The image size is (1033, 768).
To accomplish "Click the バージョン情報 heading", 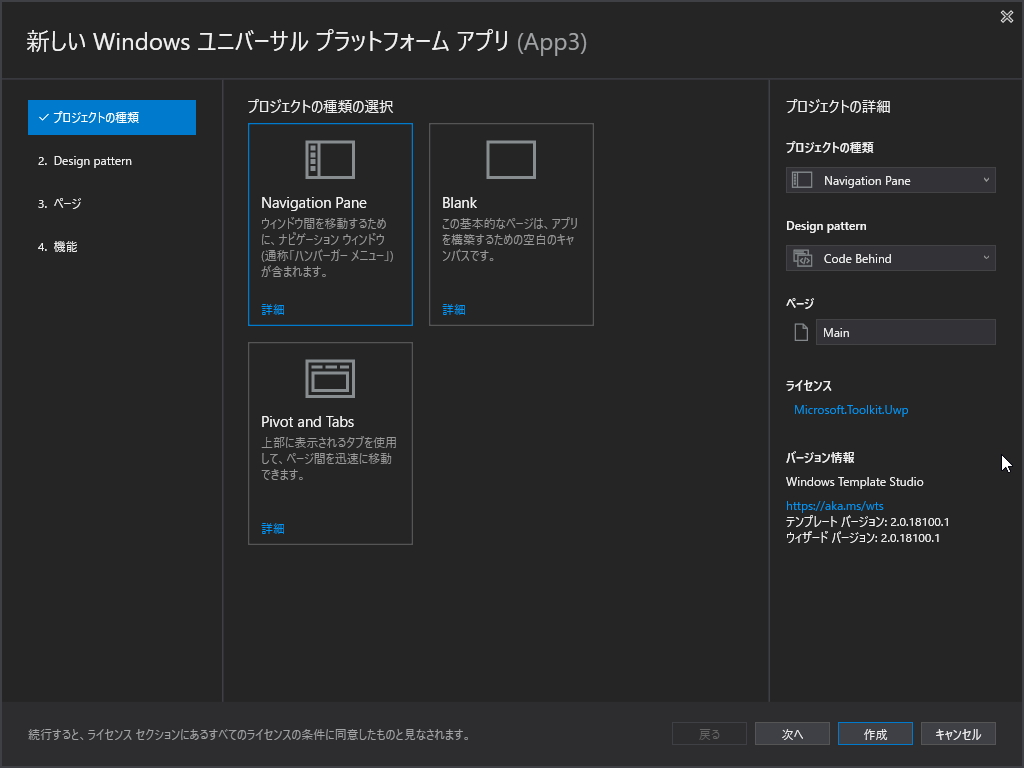I will click(x=820, y=458).
